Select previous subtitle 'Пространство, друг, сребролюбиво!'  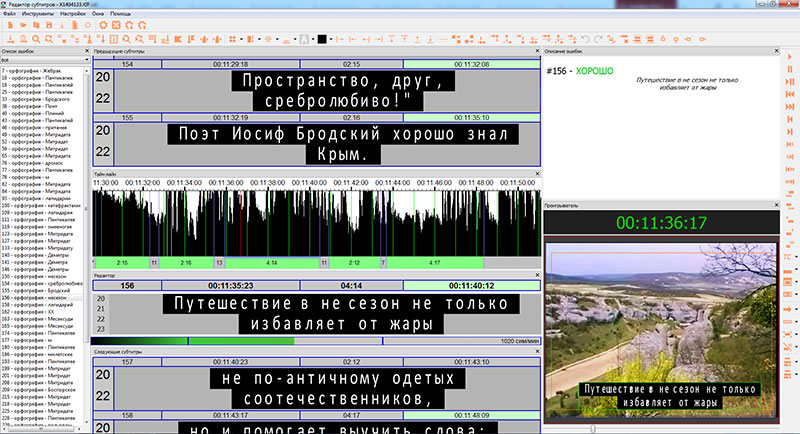pyautogui.click(x=343, y=91)
